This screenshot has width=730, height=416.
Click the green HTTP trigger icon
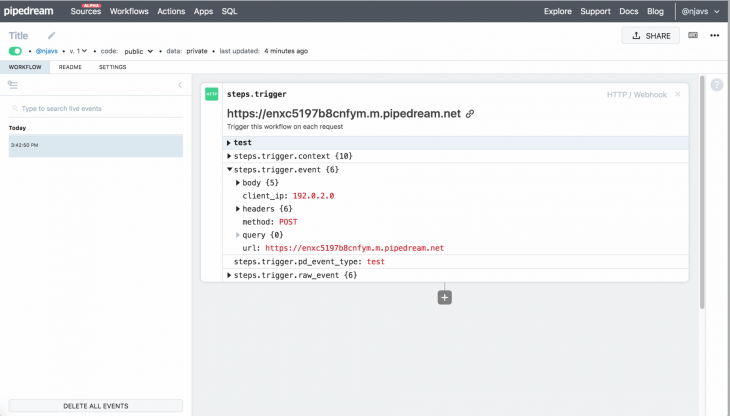click(212, 94)
